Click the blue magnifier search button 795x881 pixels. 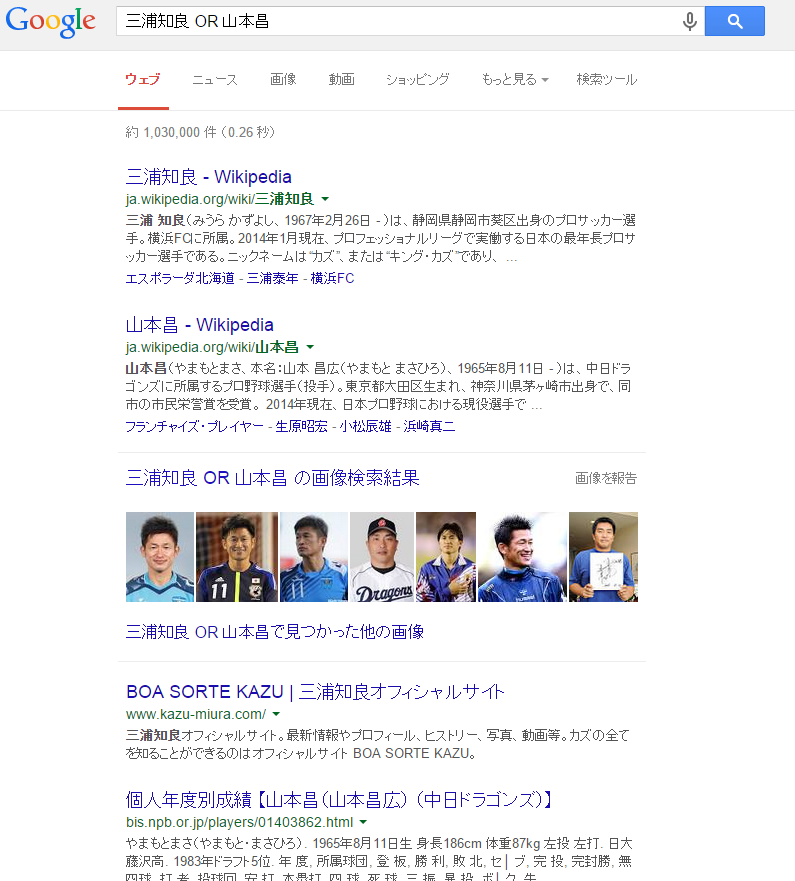pos(734,21)
